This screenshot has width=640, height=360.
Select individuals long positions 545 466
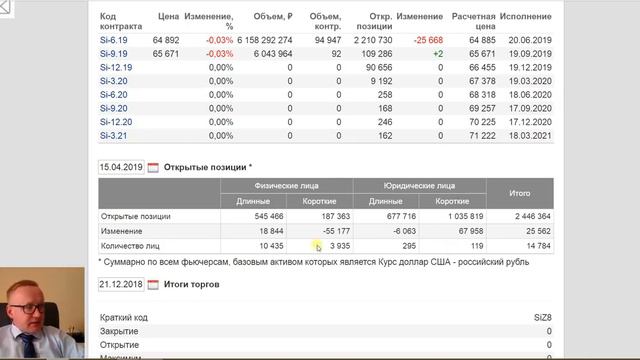pos(269,216)
